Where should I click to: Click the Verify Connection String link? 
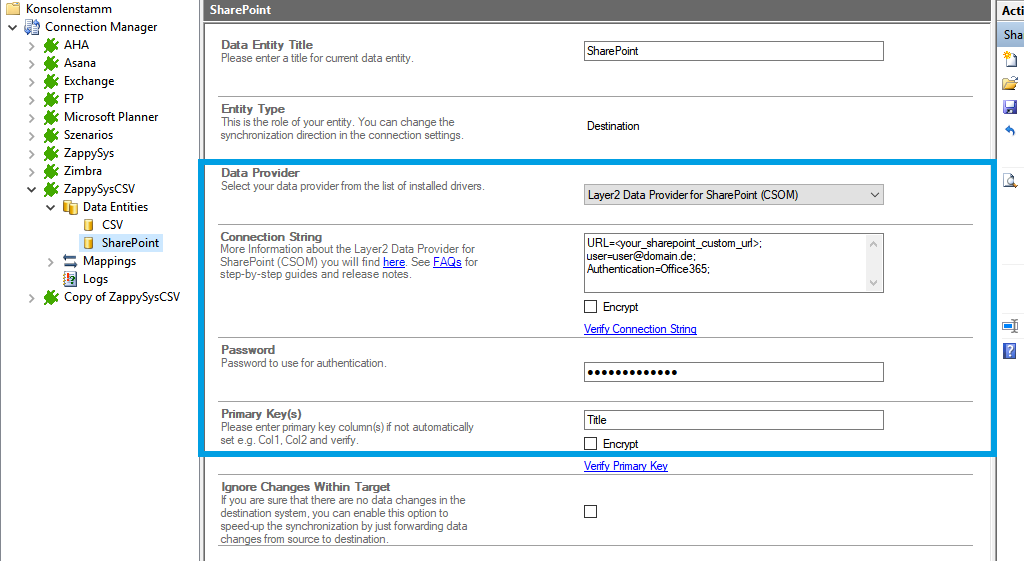click(640, 329)
